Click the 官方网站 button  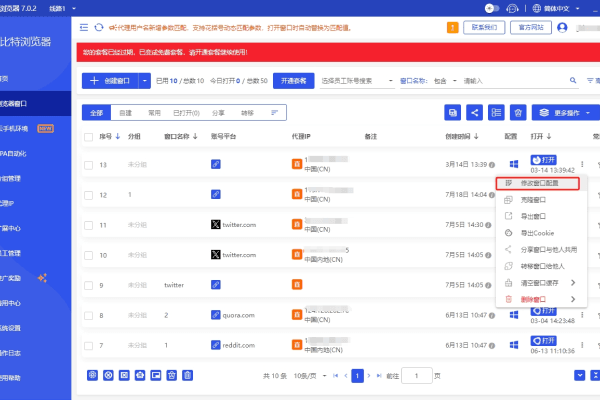531,28
